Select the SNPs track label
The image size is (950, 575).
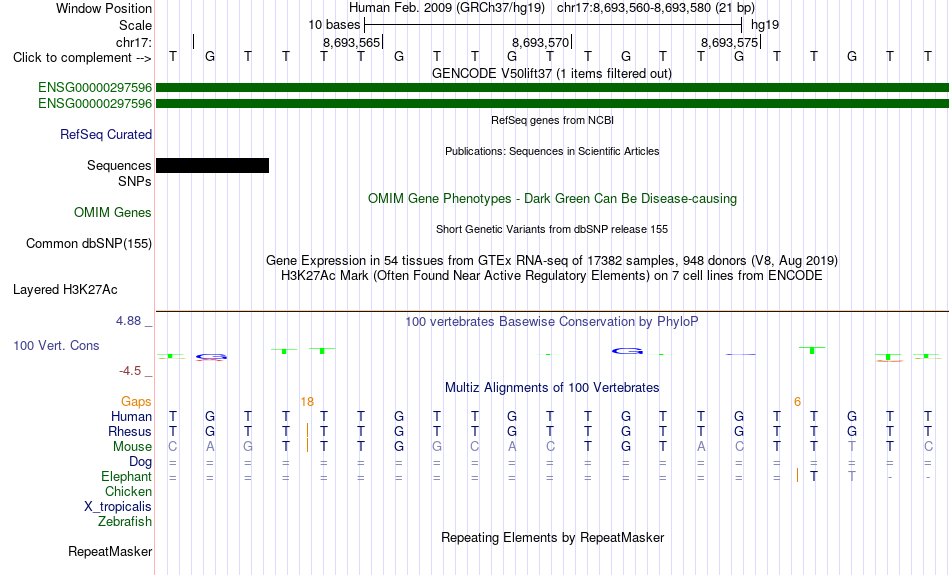[x=135, y=181]
